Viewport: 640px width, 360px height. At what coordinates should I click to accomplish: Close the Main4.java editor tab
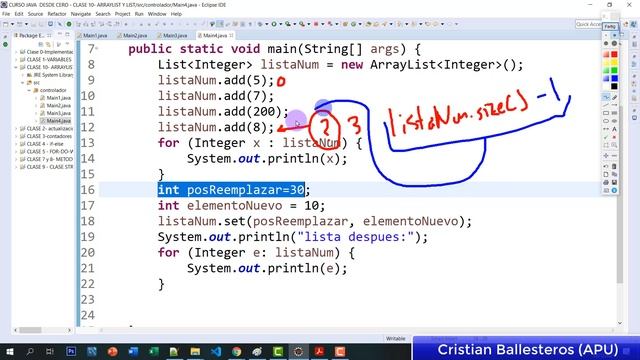231,36
